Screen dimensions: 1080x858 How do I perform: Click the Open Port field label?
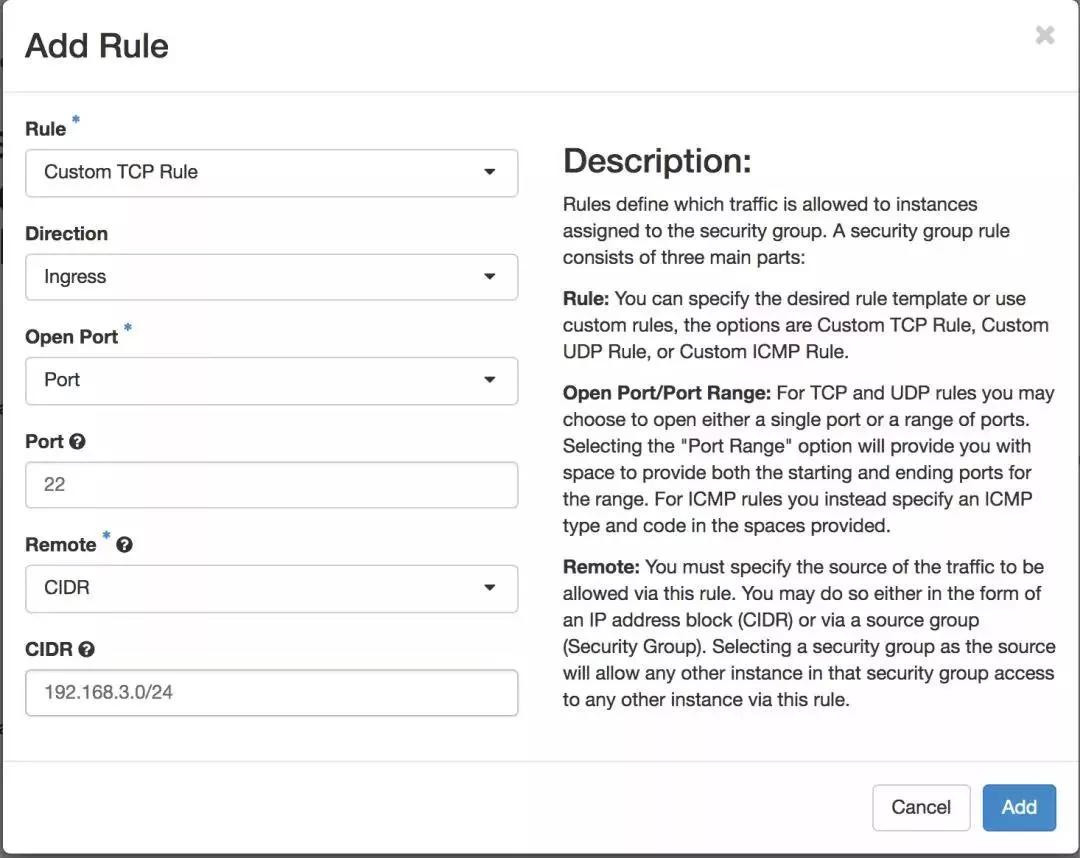(72, 337)
